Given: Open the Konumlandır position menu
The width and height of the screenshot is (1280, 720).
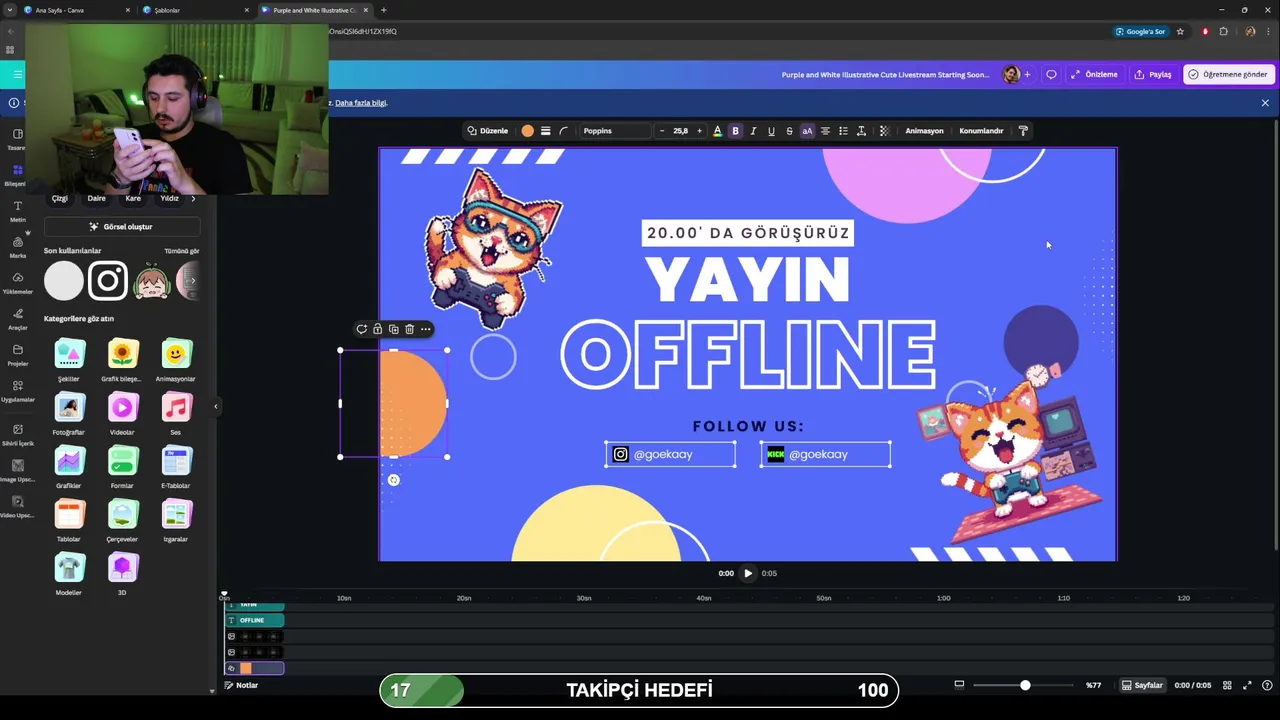Looking at the screenshot, I should tap(981, 131).
